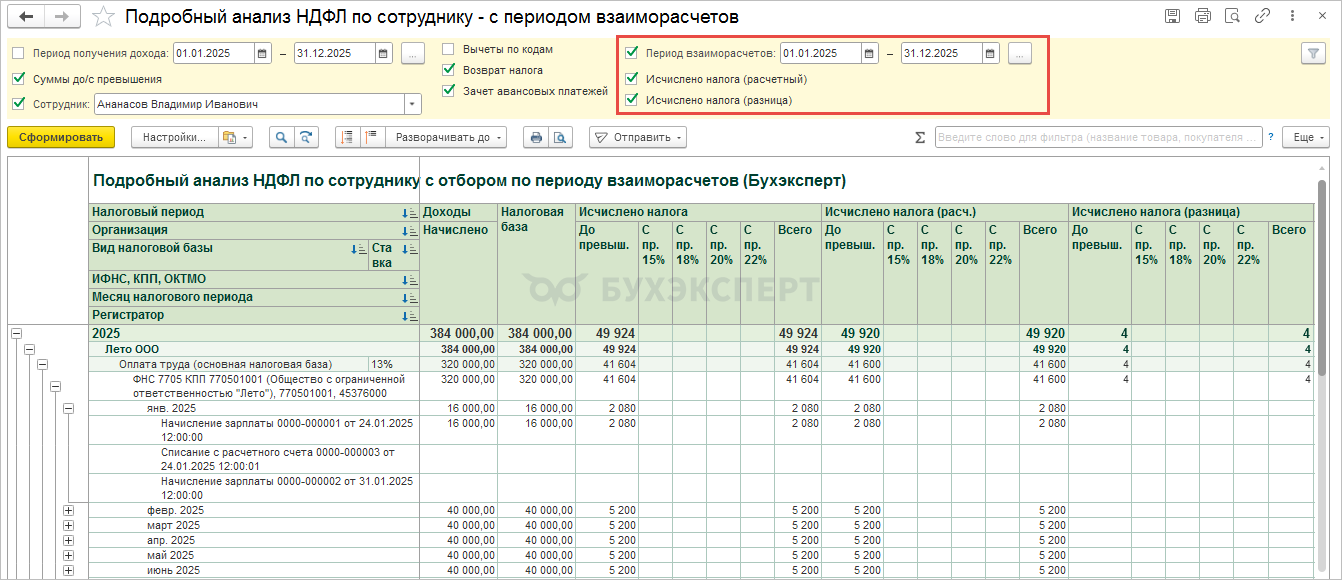Viewport: 1342px width, 580px height.
Task: Open calendar for Период взаиморасчетов start date
Action: tap(869, 54)
